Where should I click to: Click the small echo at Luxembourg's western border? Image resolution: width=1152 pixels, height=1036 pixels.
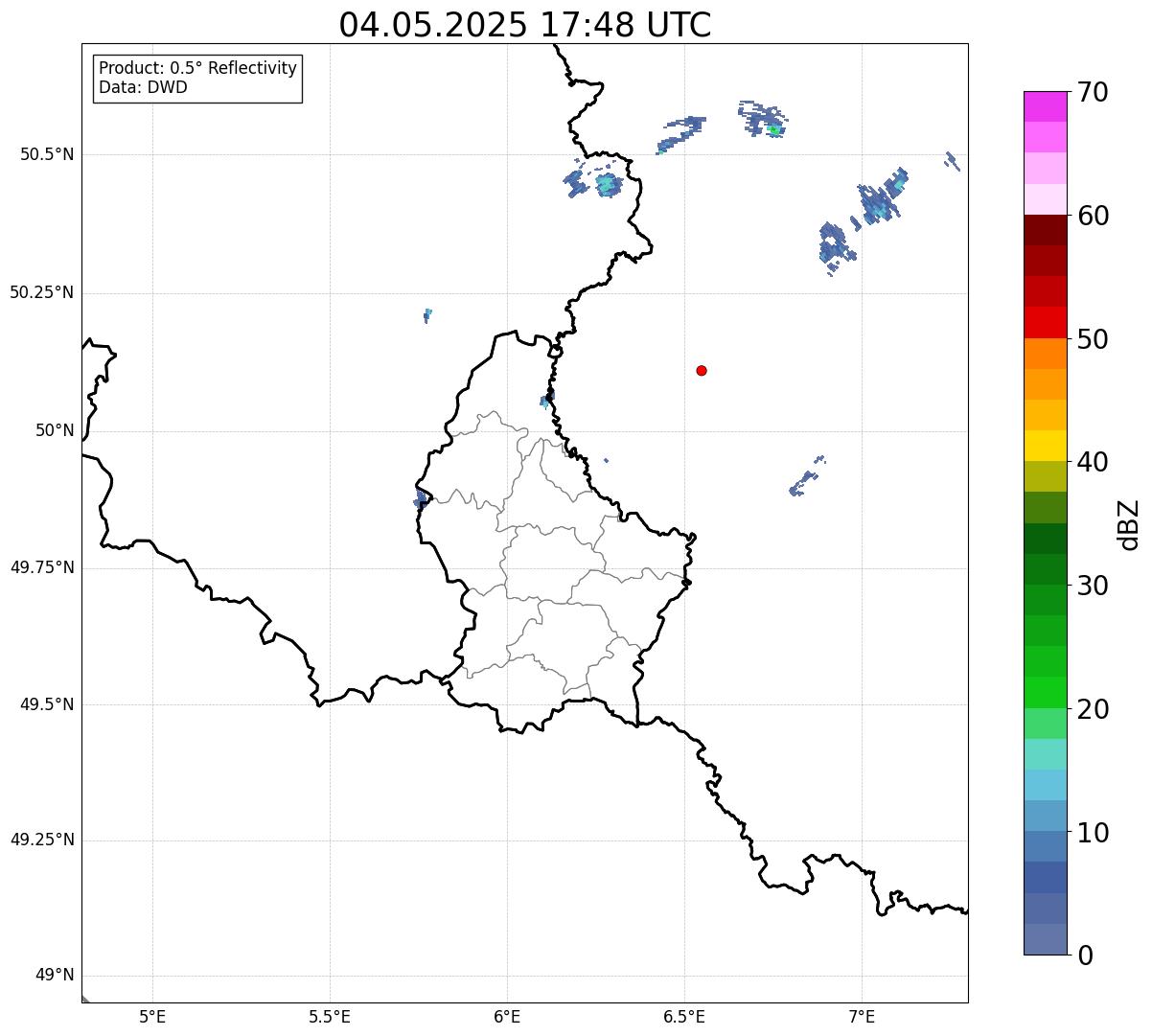(x=422, y=497)
